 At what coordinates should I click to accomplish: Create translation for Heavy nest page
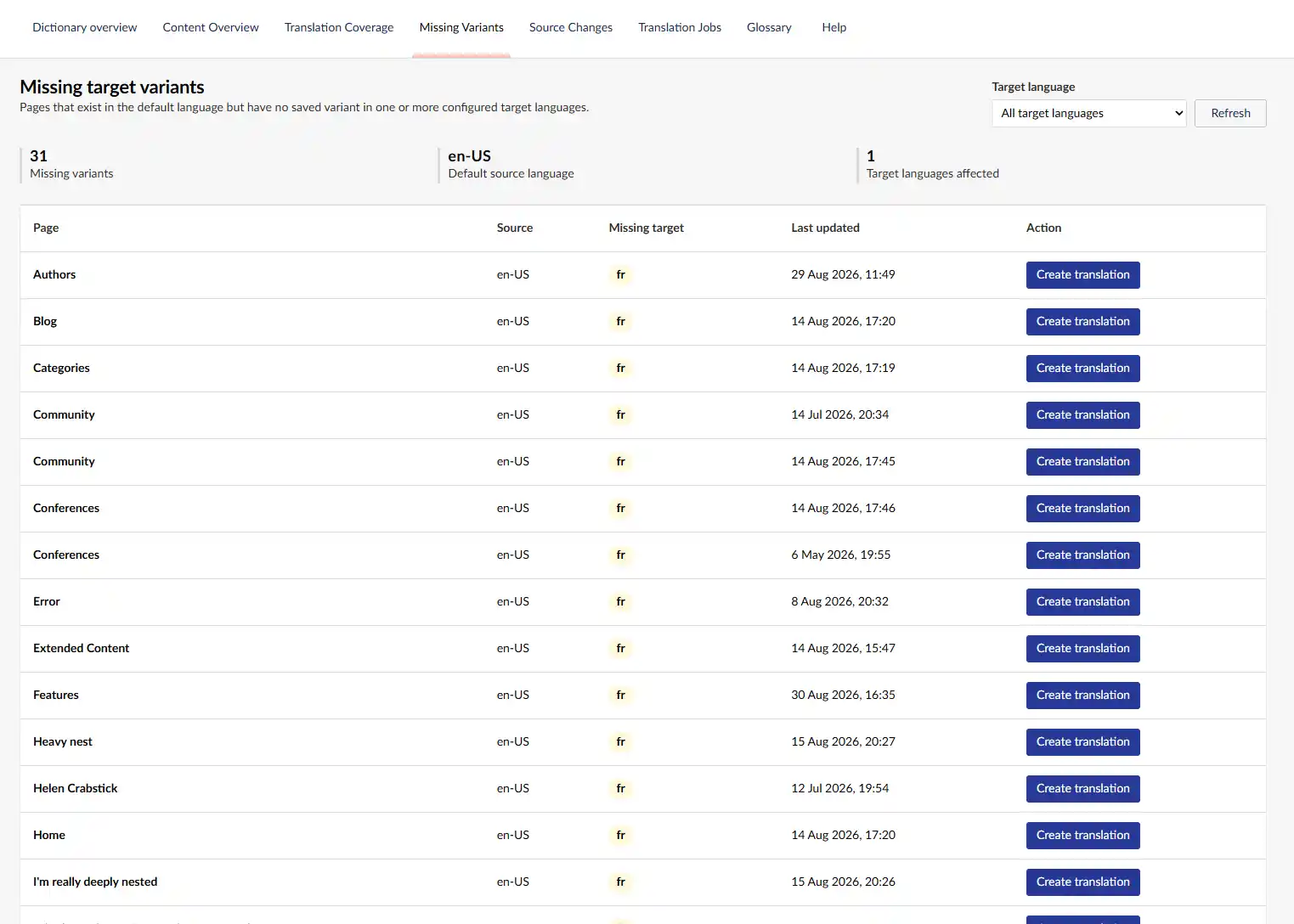1083,742
